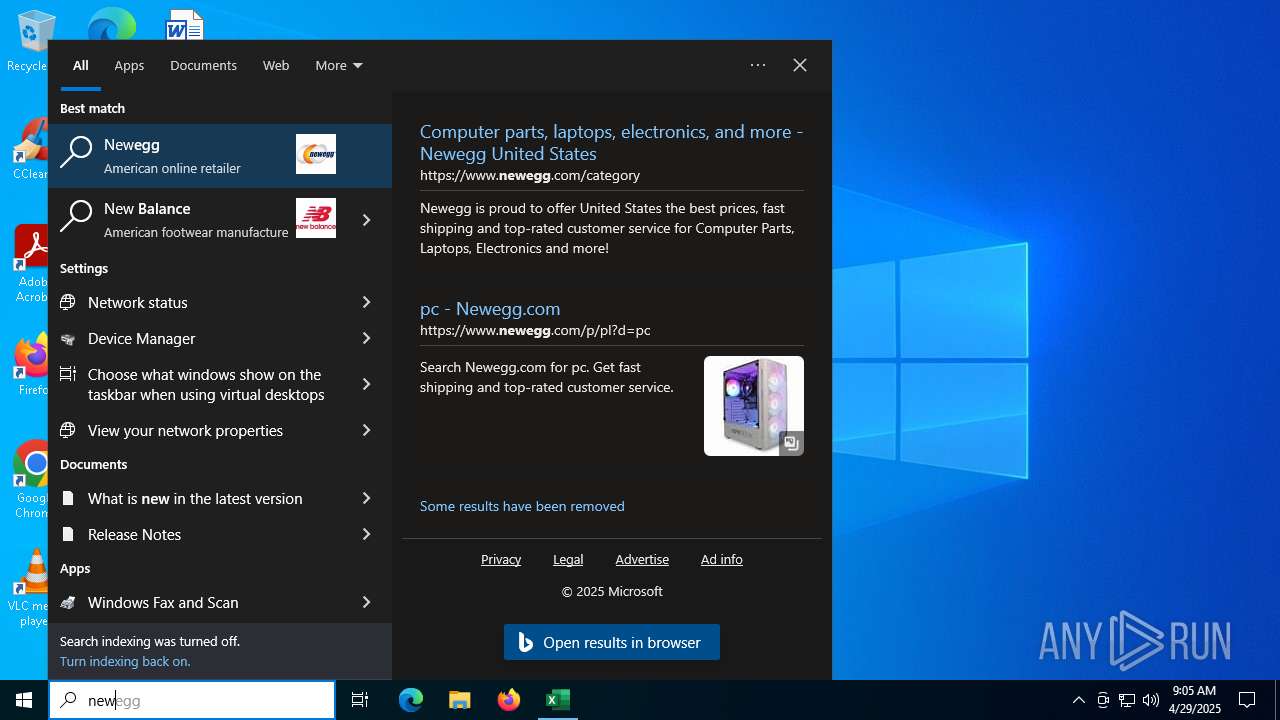This screenshot has height=720, width=1280.
Task: Expand Network status chevron
Action: click(367, 302)
